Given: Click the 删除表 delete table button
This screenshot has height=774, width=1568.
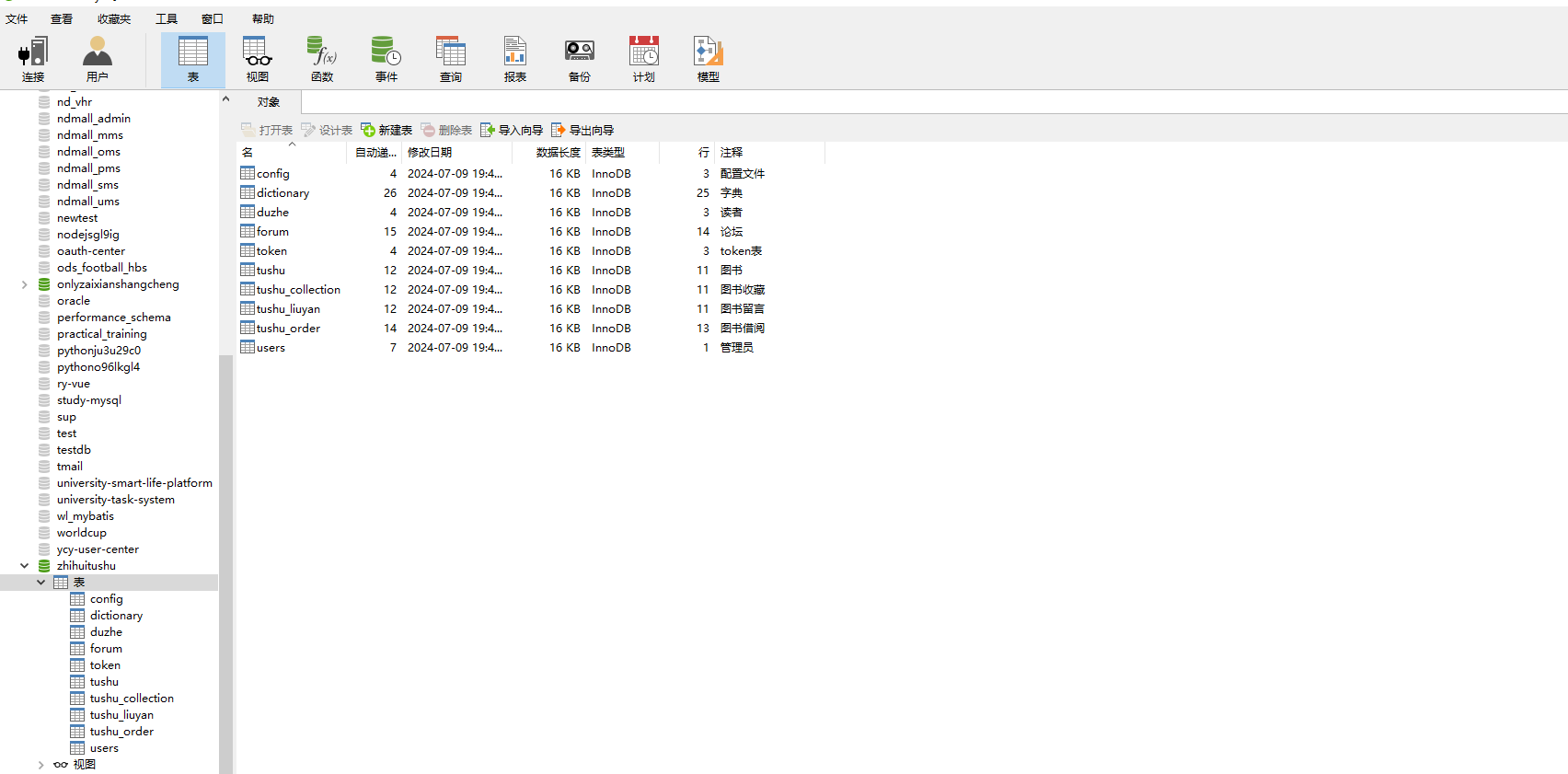Looking at the screenshot, I should point(446,130).
